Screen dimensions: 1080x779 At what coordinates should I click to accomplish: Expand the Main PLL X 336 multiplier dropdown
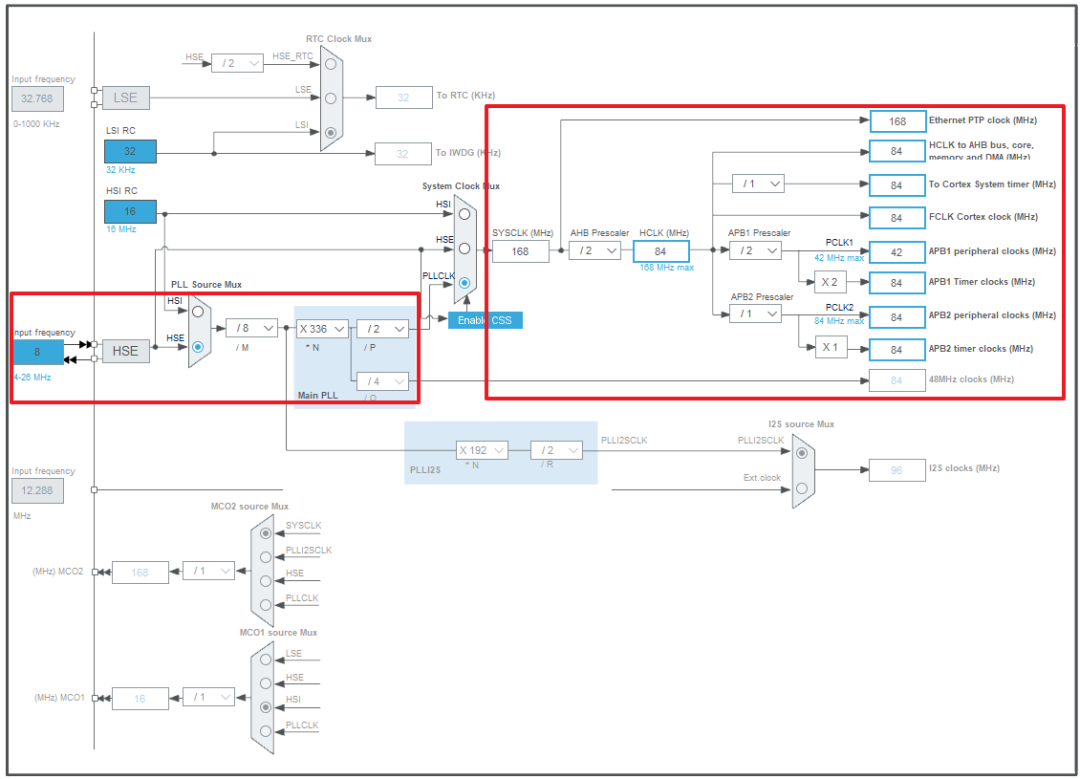(322, 328)
